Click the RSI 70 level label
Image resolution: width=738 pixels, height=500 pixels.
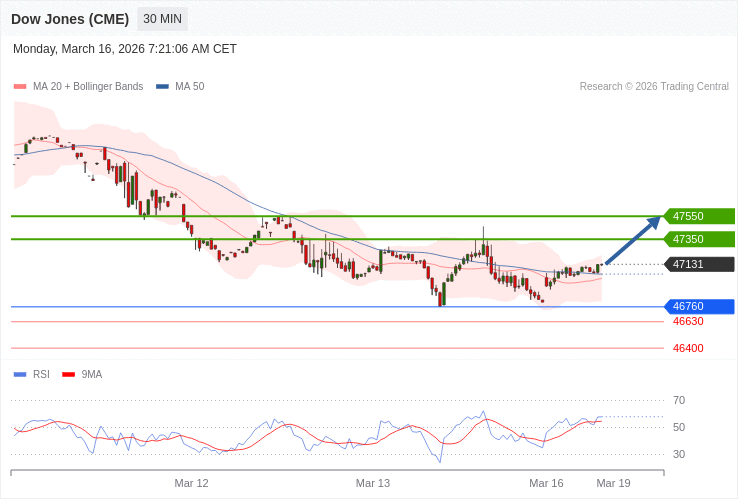click(679, 401)
